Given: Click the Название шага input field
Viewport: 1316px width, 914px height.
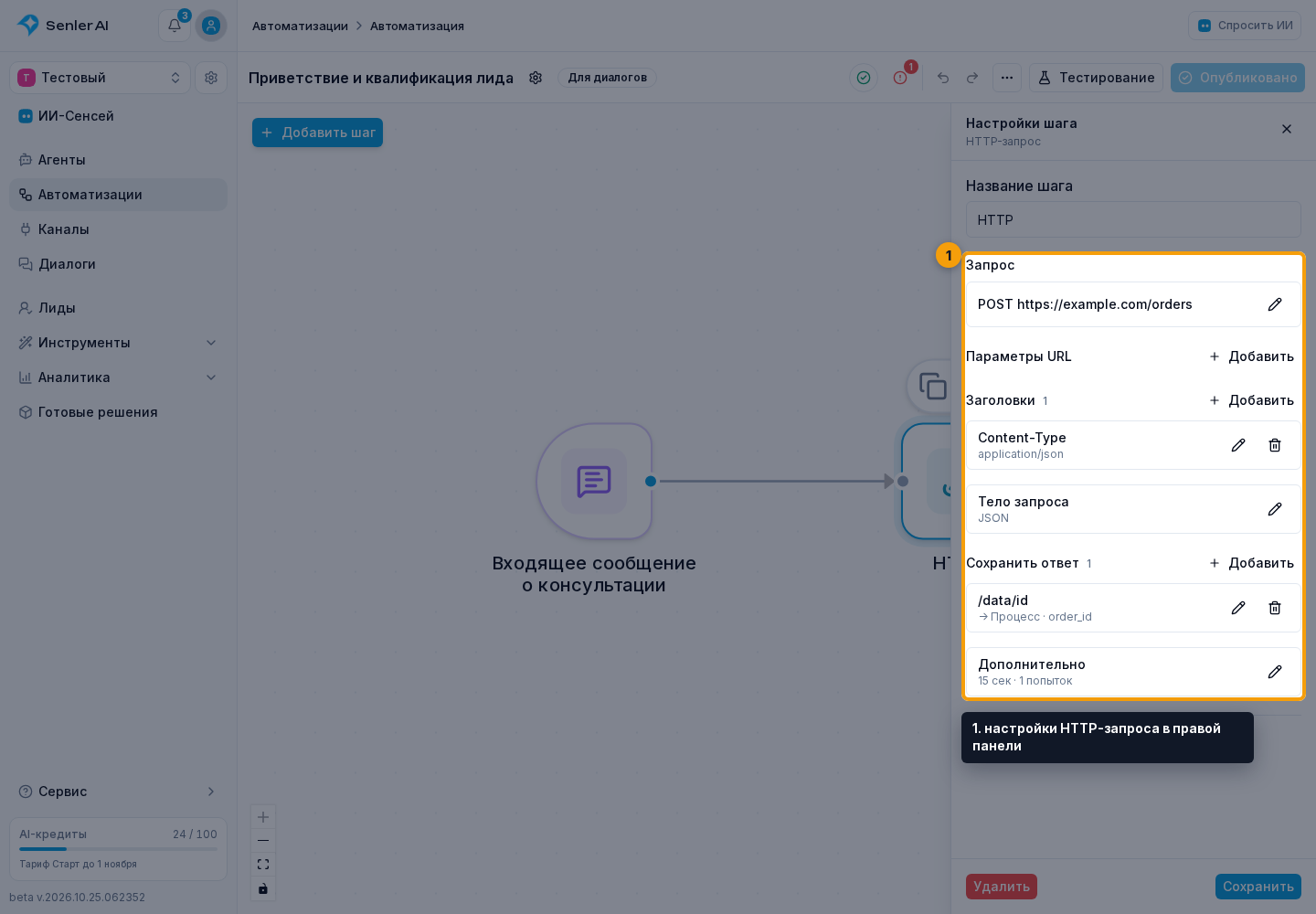Looking at the screenshot, I should pyautogui.click(x=1133, y=220).
